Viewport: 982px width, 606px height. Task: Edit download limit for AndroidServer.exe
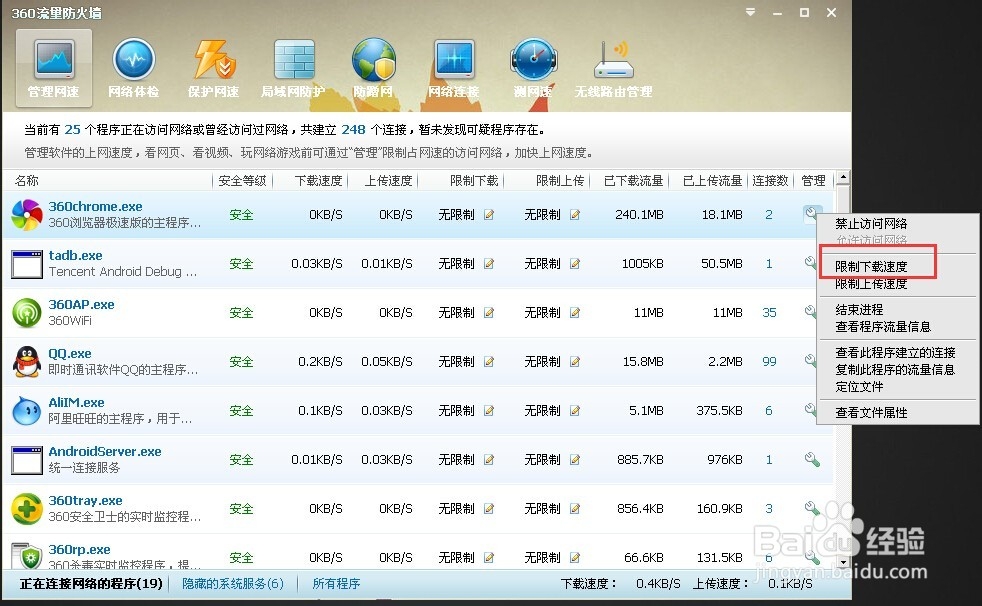489,460
